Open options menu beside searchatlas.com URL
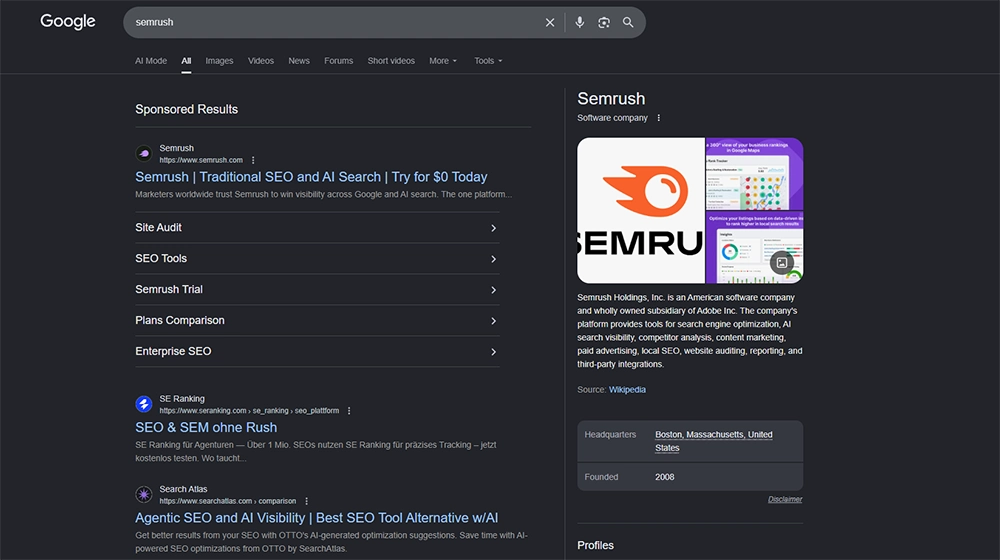Viewport: 1000px width, 560px height. (306, 501)
